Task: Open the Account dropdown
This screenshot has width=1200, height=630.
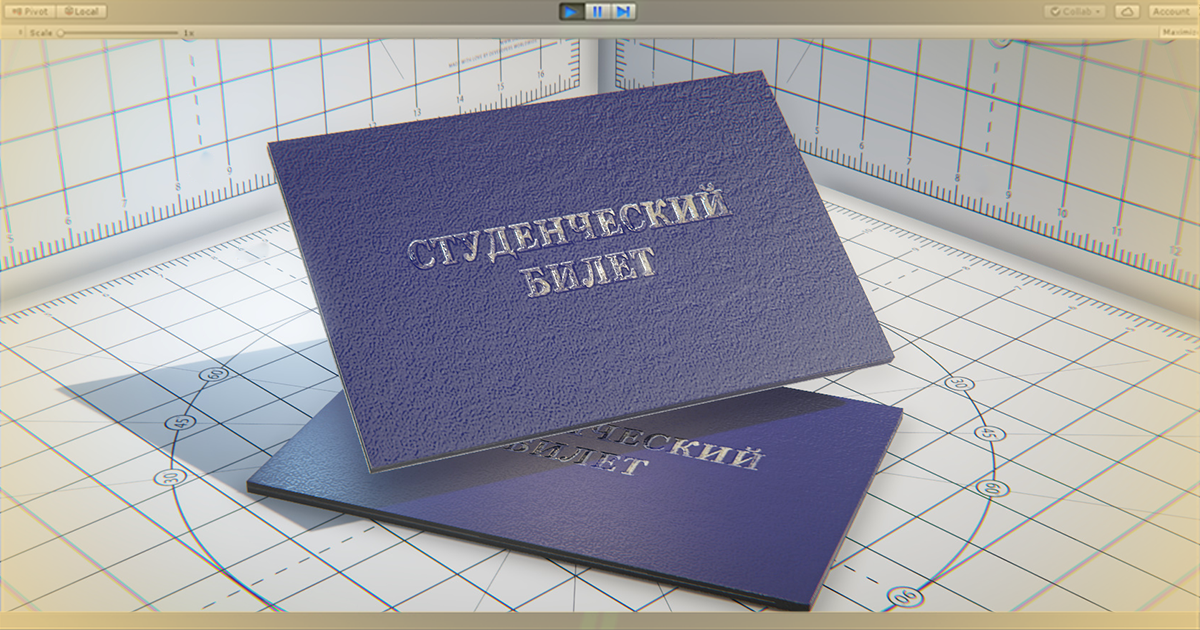Action: pos(1170,12)
